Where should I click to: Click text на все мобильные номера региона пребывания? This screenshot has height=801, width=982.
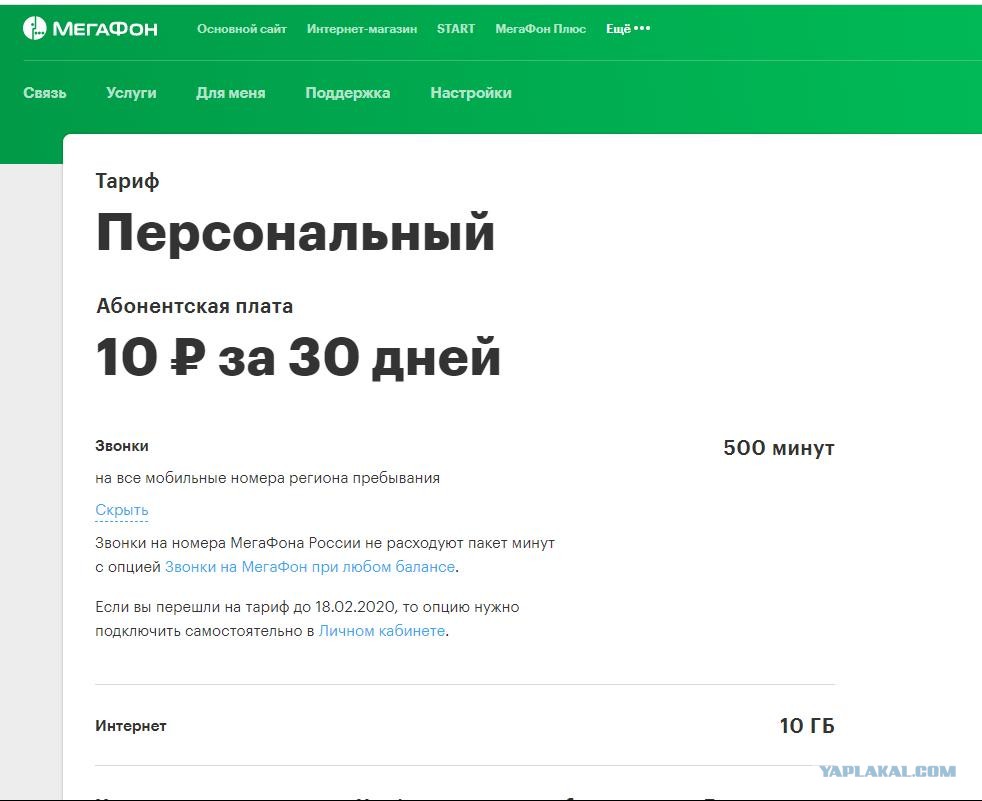[267, 478]
